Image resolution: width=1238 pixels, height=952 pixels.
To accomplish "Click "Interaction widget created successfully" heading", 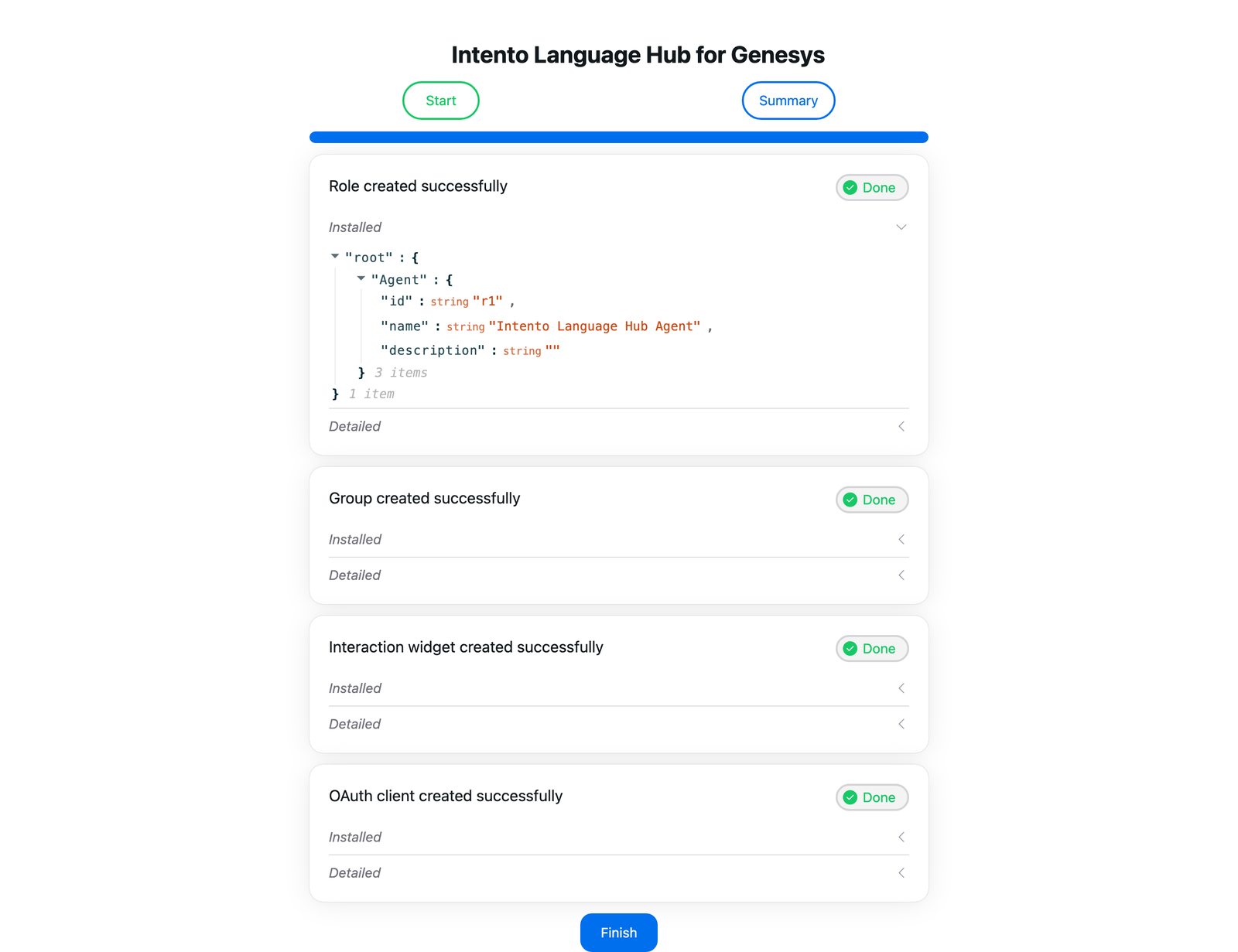I will (x=466, y=647).
